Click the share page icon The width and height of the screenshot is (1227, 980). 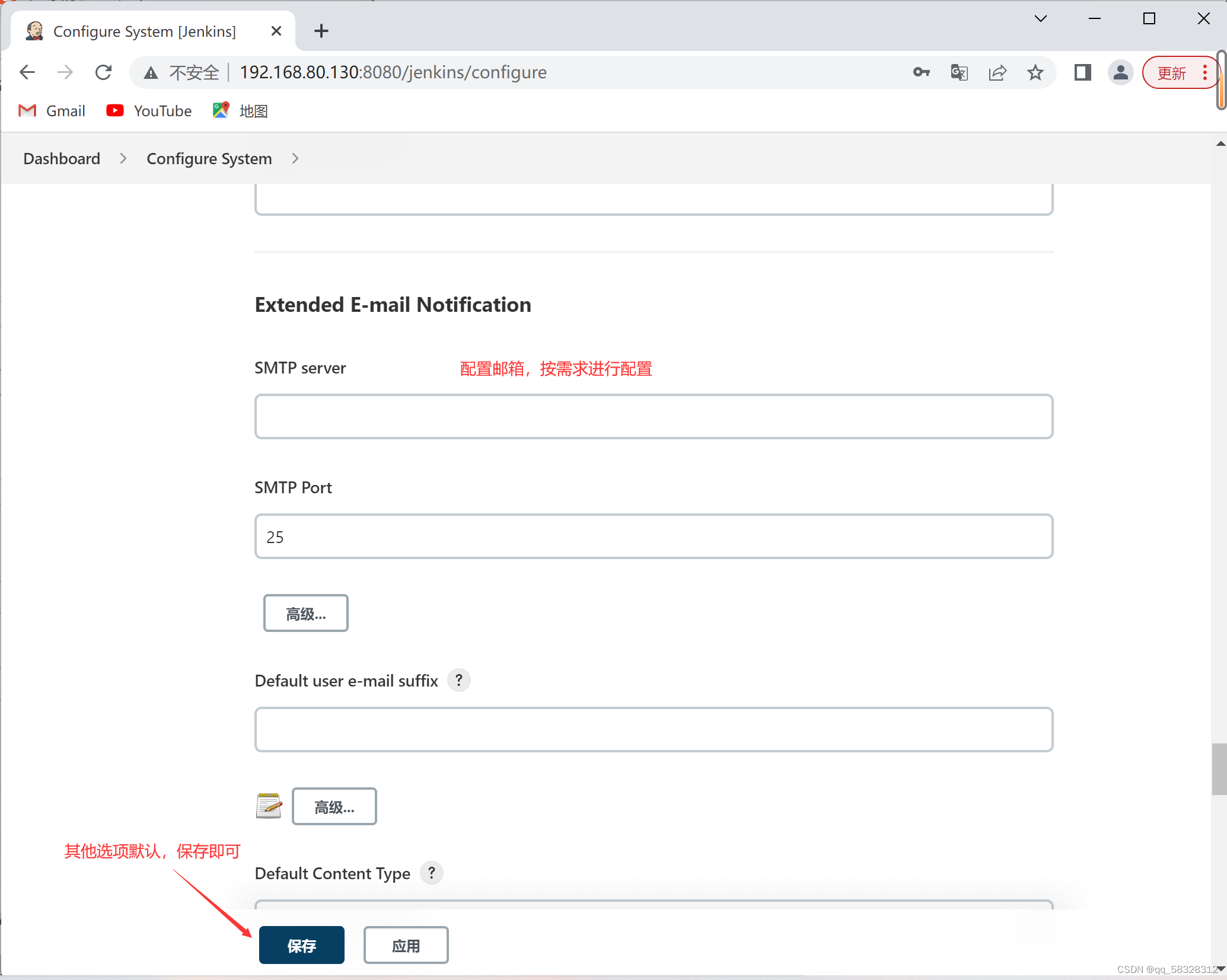coord(997,72)
